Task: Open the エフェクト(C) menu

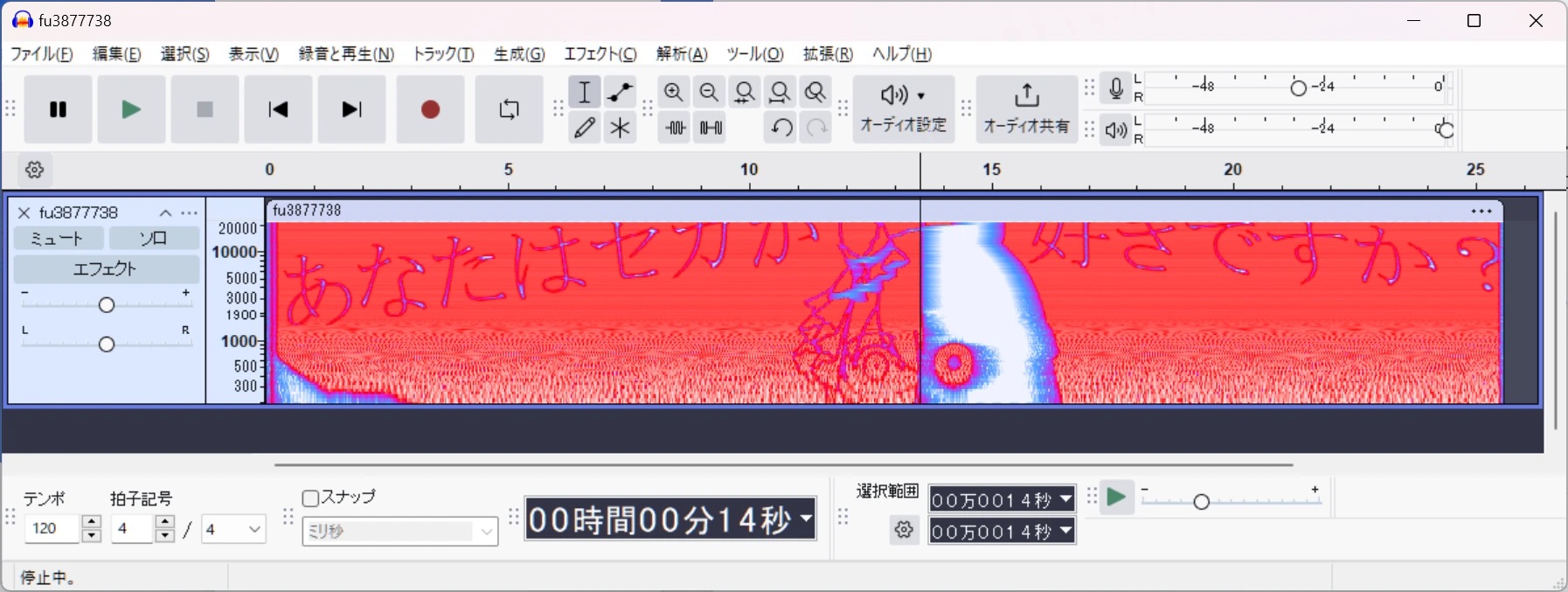Action: (x=600, y=54)
